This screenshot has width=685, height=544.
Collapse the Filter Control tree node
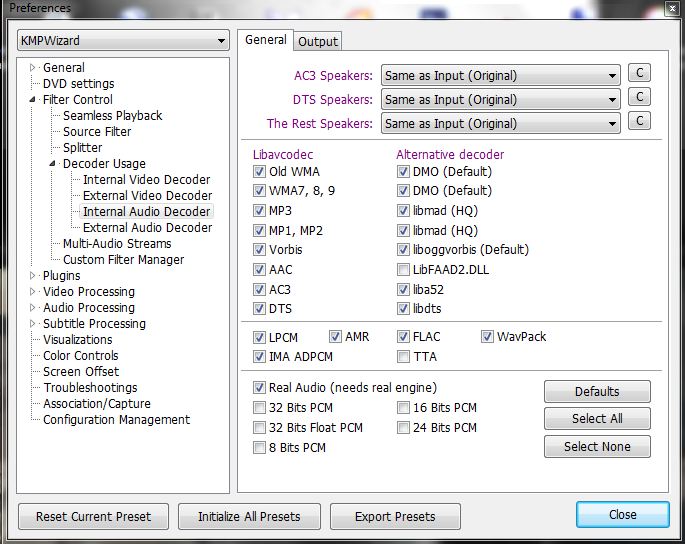click(32, 100)
